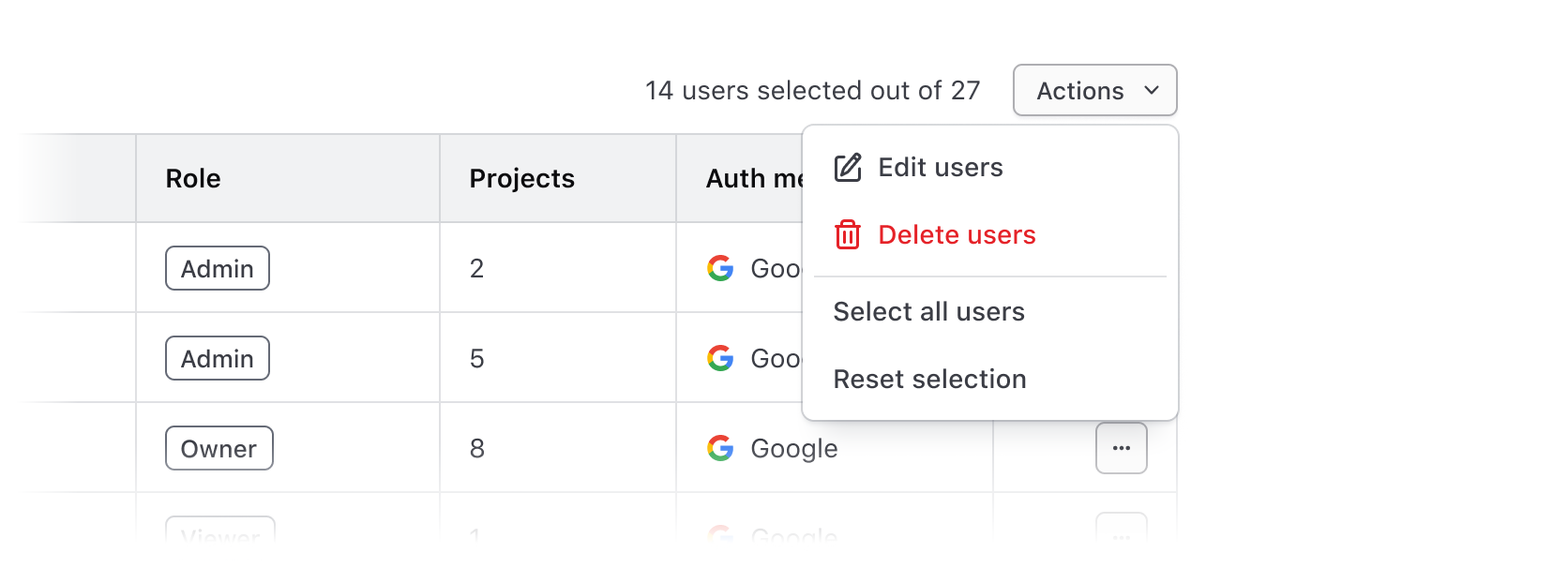Select the Edit users pencil icon
Image resolution: width=1568 pixels, height=568 pixels.
pyautogui.click(x=849, y=167)
